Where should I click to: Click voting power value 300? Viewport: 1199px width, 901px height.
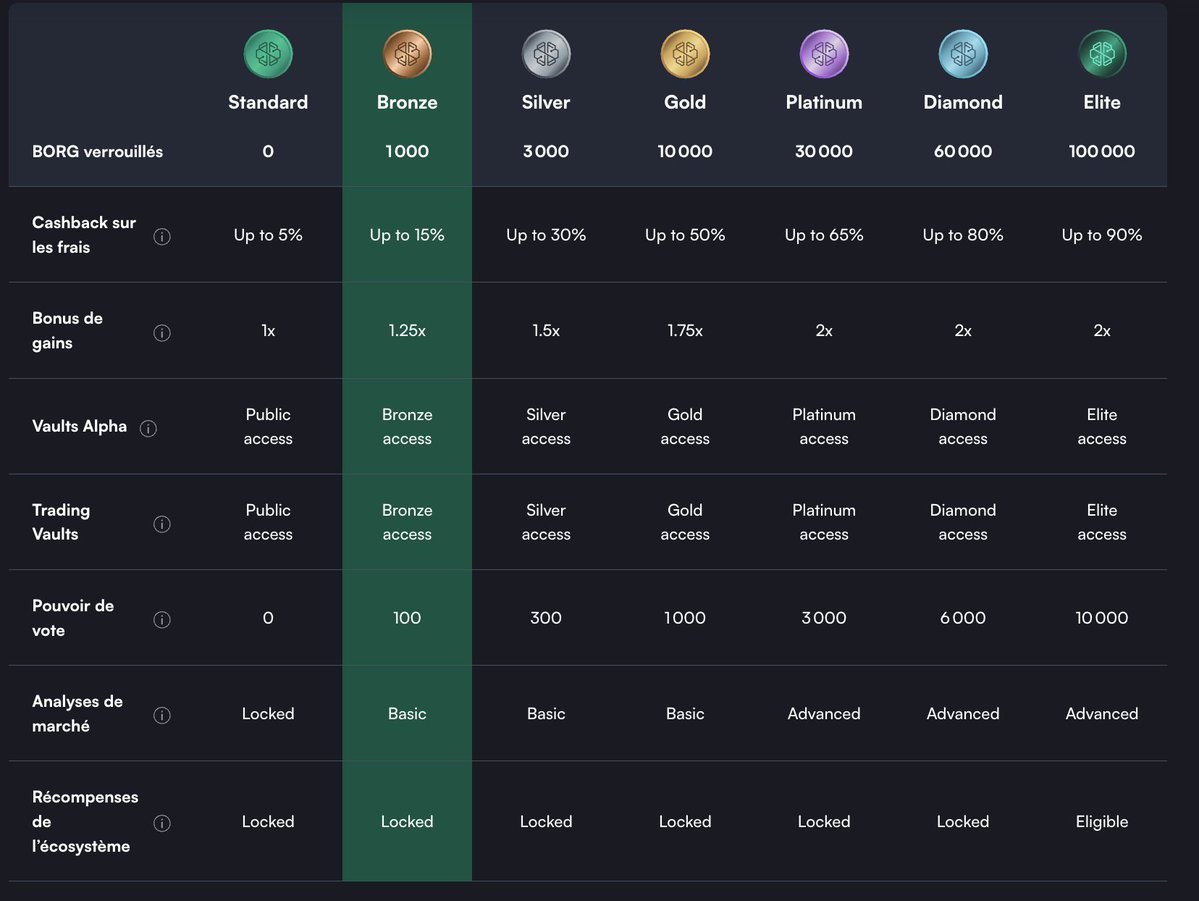[546, 618]
